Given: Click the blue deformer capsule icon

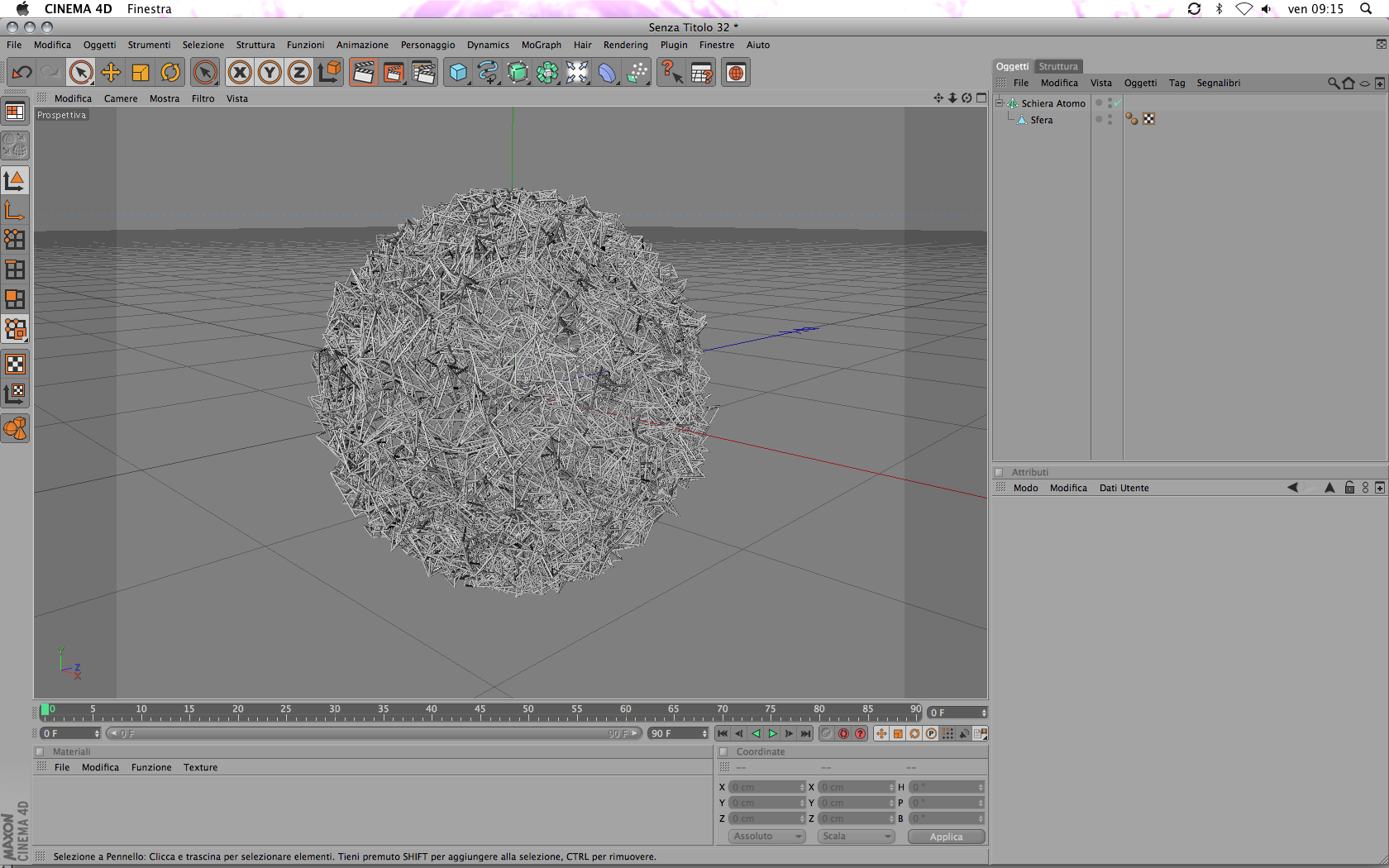Looking at the screenshot, I should click(x=607, y=73).
